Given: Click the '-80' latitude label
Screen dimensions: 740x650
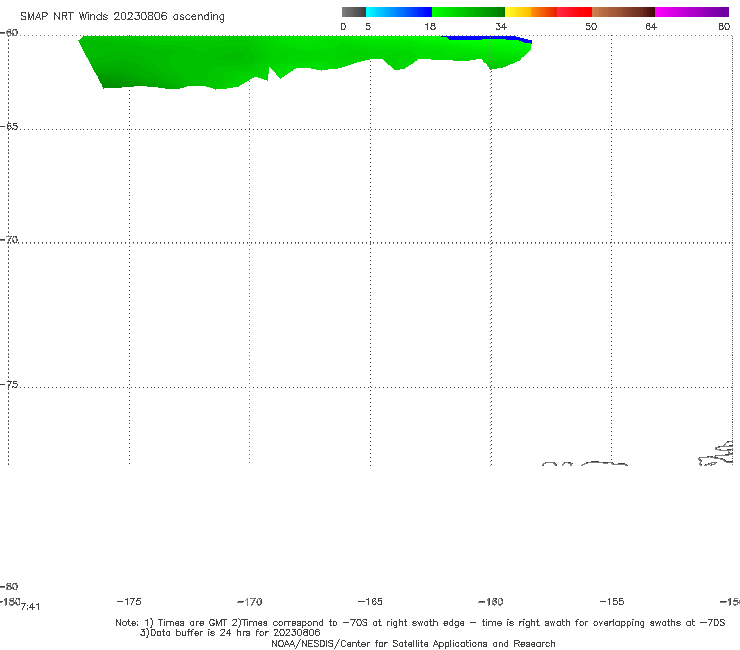Looking at the screenshot, I should 9,586.
